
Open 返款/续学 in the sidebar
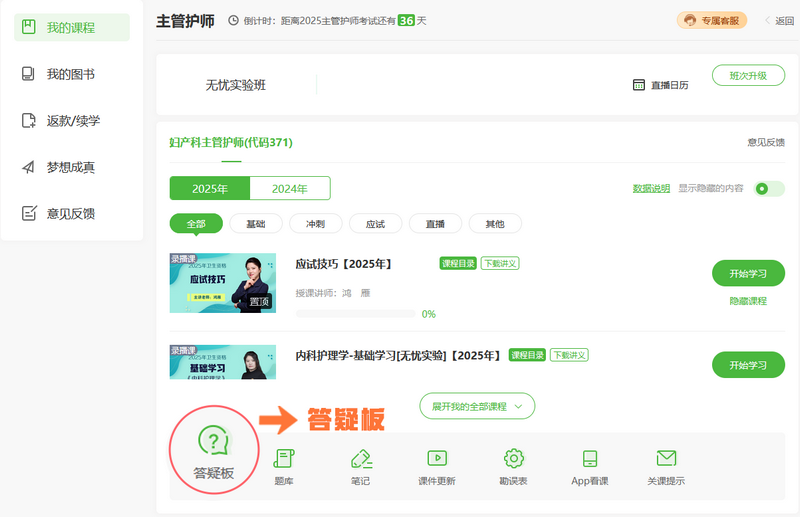click(x=73, y=120)
